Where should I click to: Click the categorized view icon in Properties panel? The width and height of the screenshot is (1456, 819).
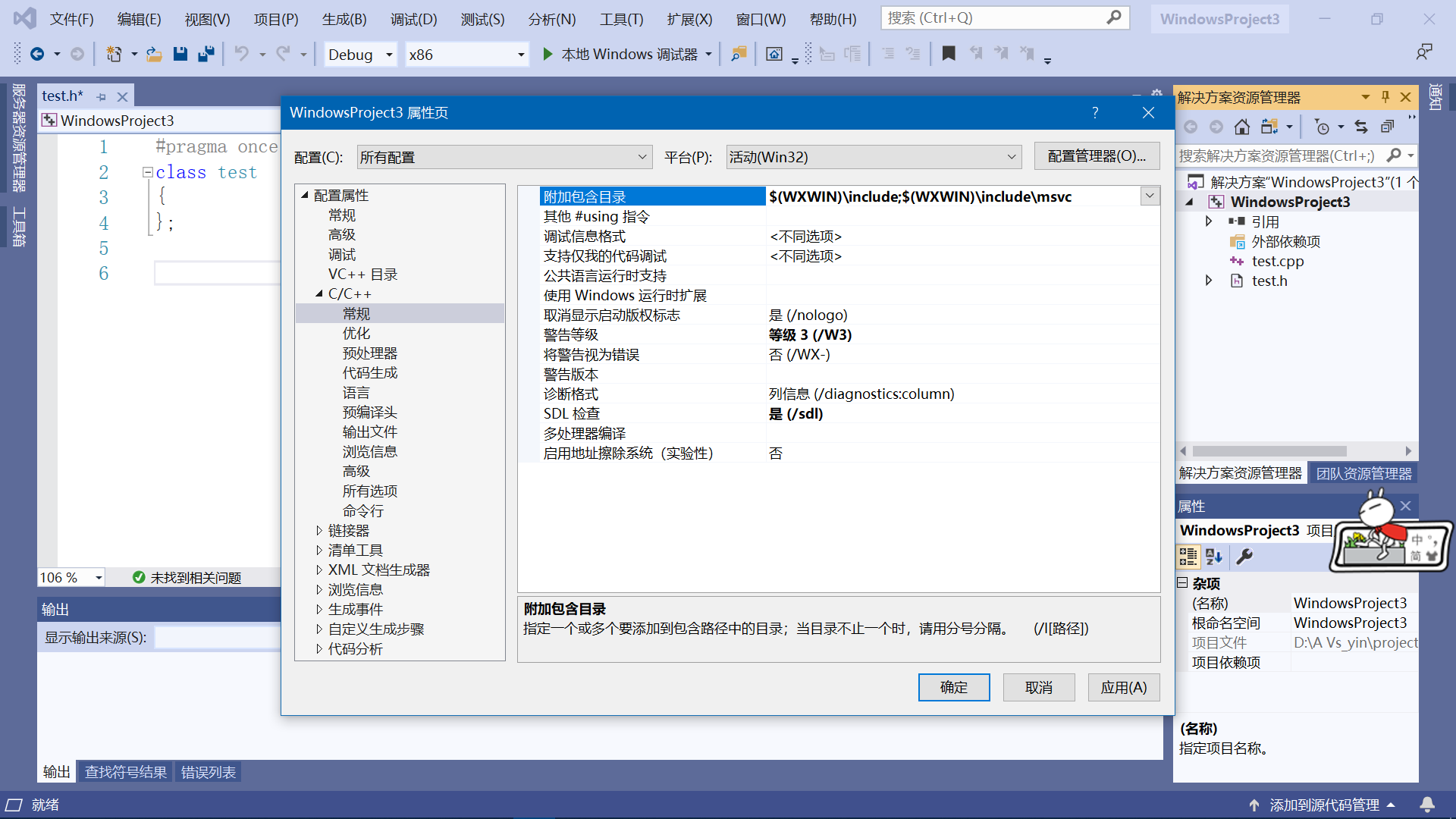(x=1188, y=557)
